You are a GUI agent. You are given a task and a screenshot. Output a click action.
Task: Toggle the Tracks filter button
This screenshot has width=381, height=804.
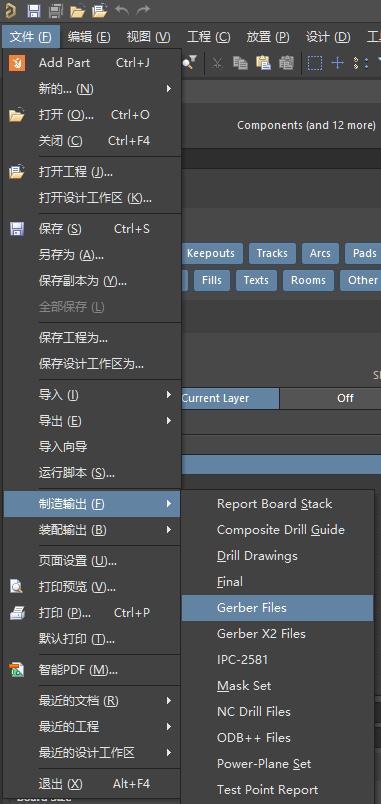click(x=272, y=253)
